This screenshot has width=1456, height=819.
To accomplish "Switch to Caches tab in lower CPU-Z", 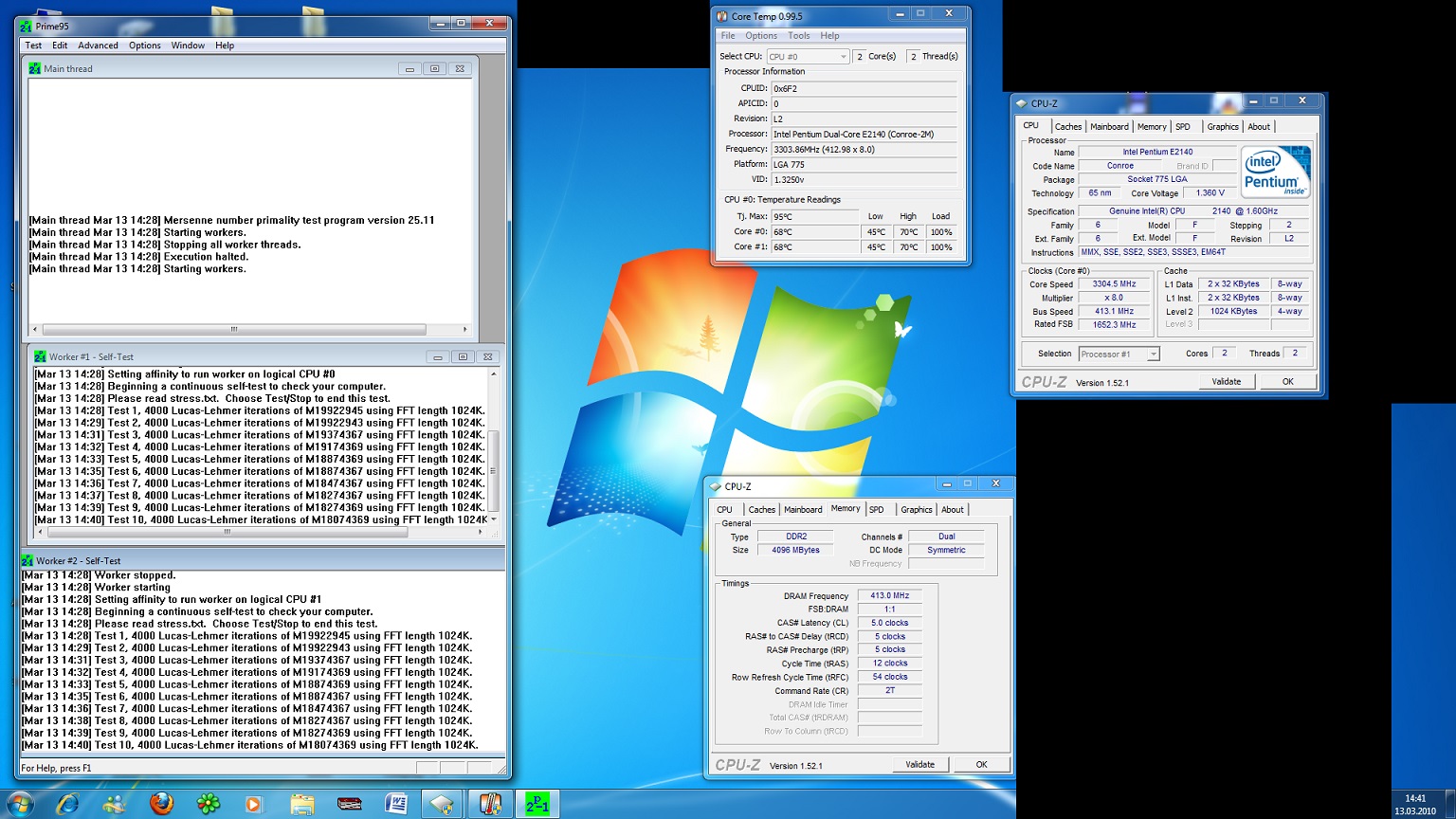I will point(761,510).
